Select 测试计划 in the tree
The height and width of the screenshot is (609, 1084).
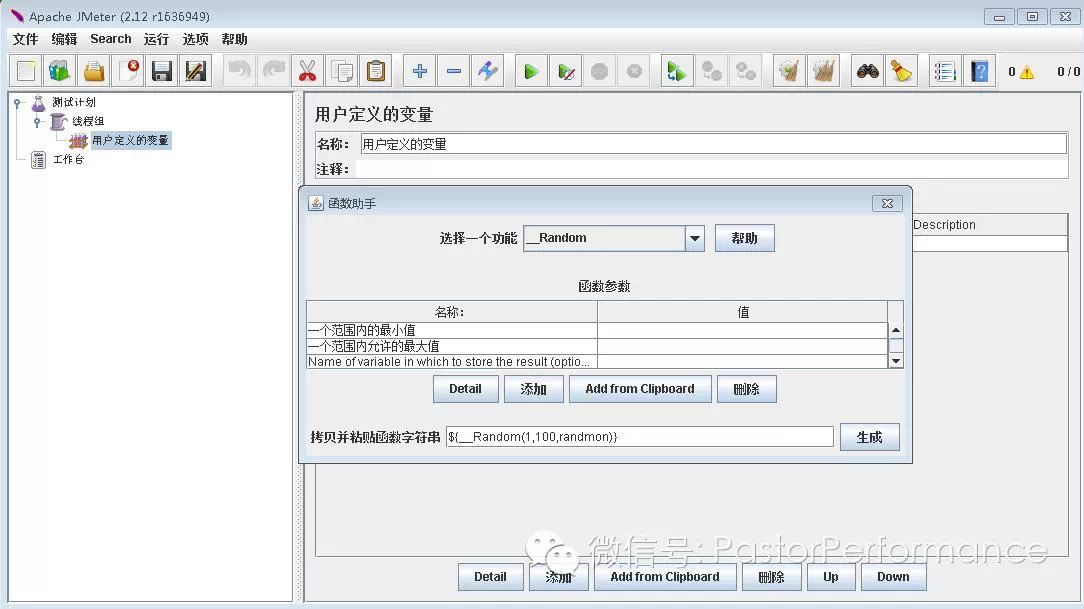(74, 102)
